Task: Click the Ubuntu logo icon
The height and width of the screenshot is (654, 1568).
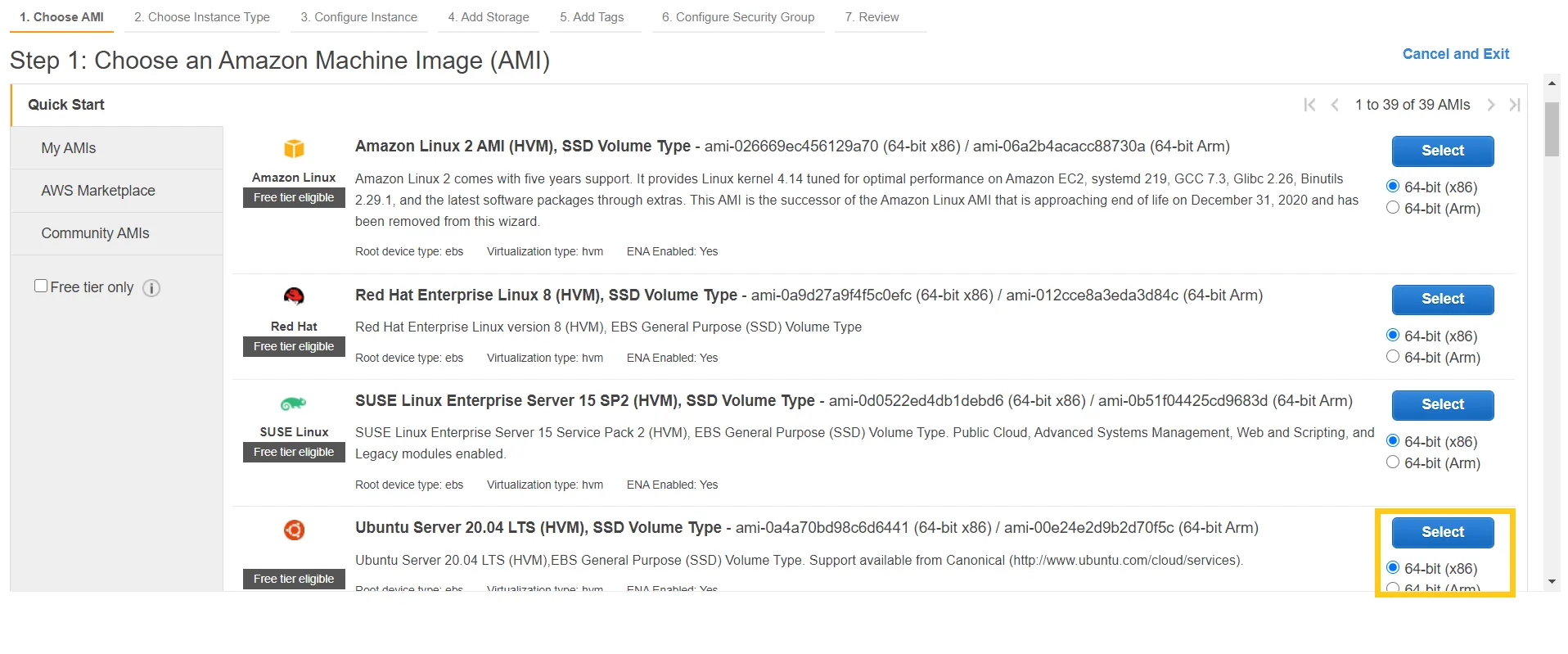Action: [x=294, y=530]
